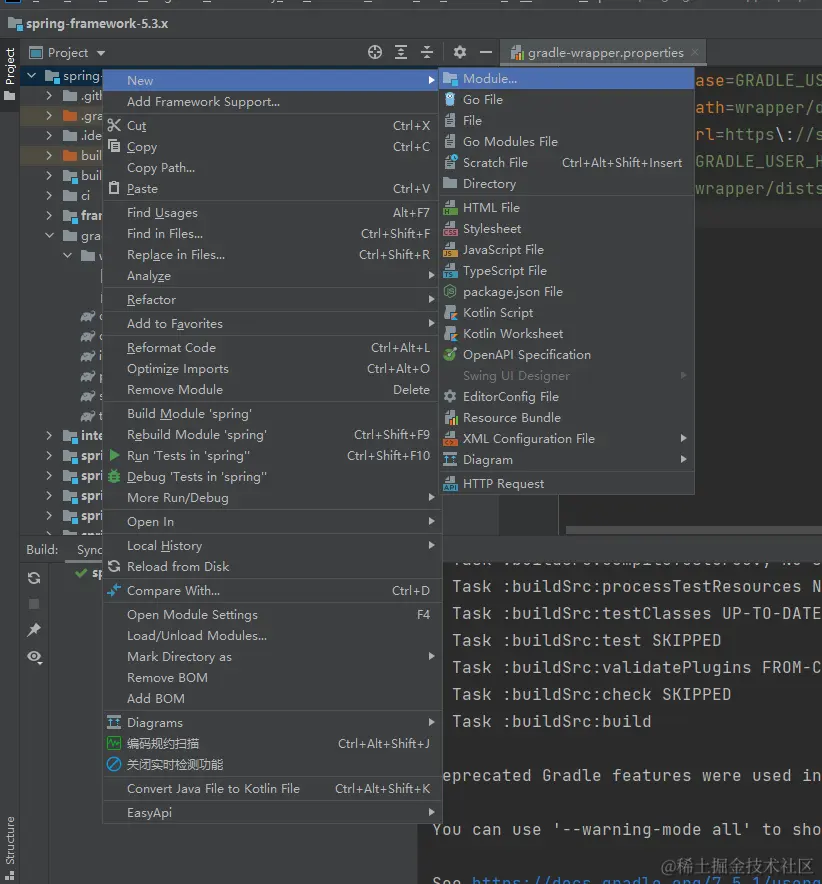The width and height of the screenshot is (822, 884).
Task: Click the Build panel rerun sync icon
Action: point(34,578)
